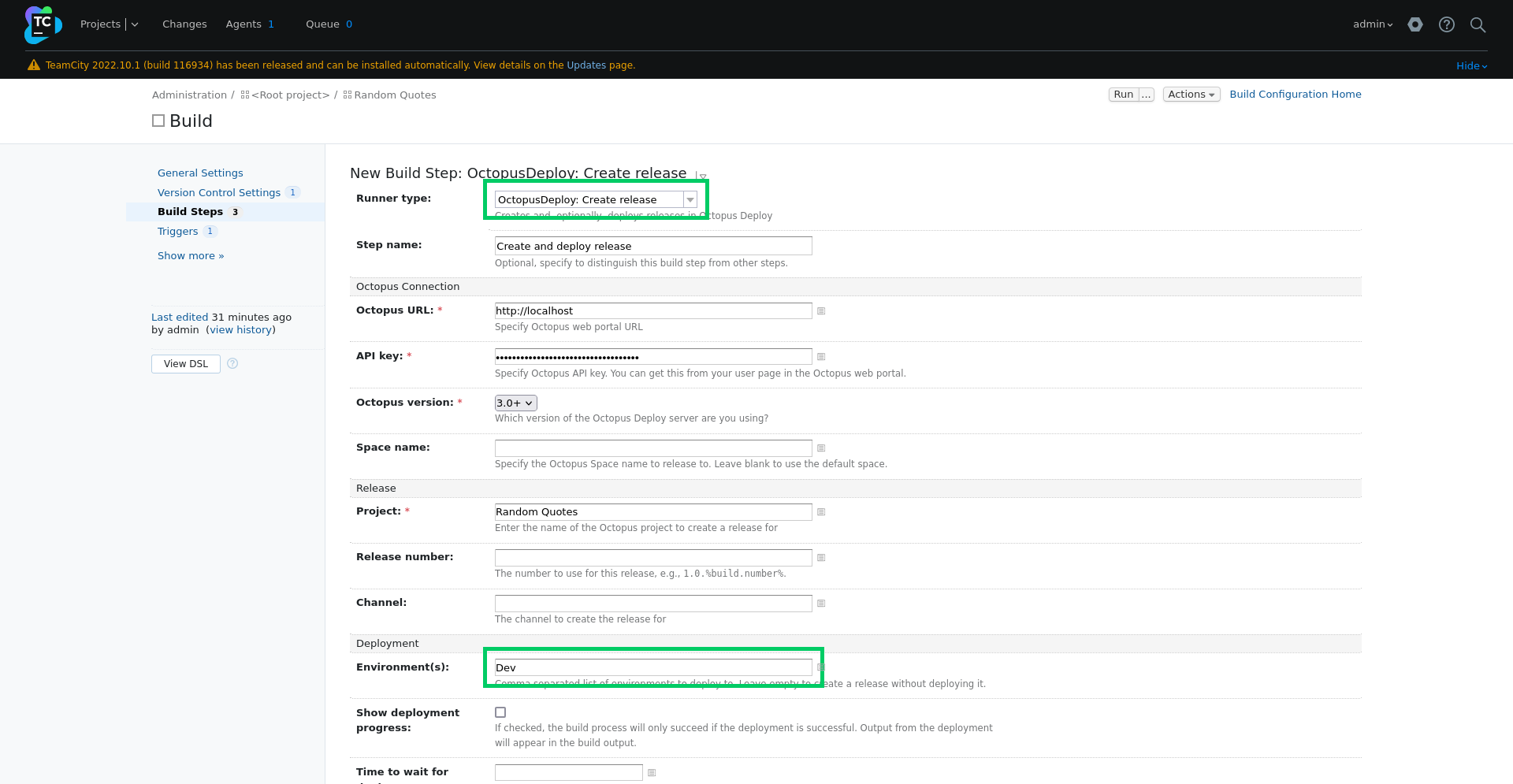Expand Show more settings in sidebar
The width and height of the screenshot is (1513, 784).
coord(191,256)
